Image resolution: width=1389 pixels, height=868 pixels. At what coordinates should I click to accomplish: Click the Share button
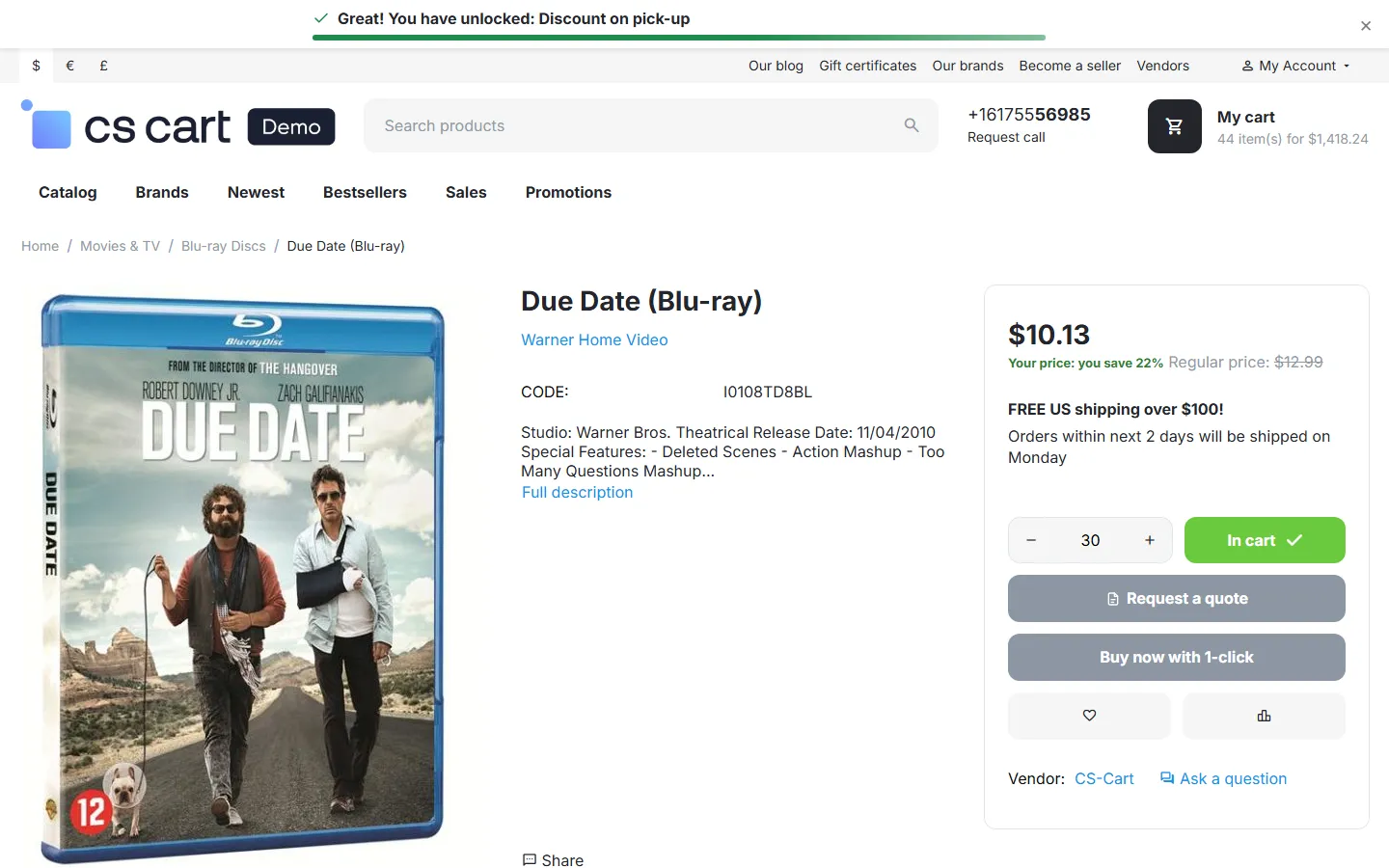[553, 860]
